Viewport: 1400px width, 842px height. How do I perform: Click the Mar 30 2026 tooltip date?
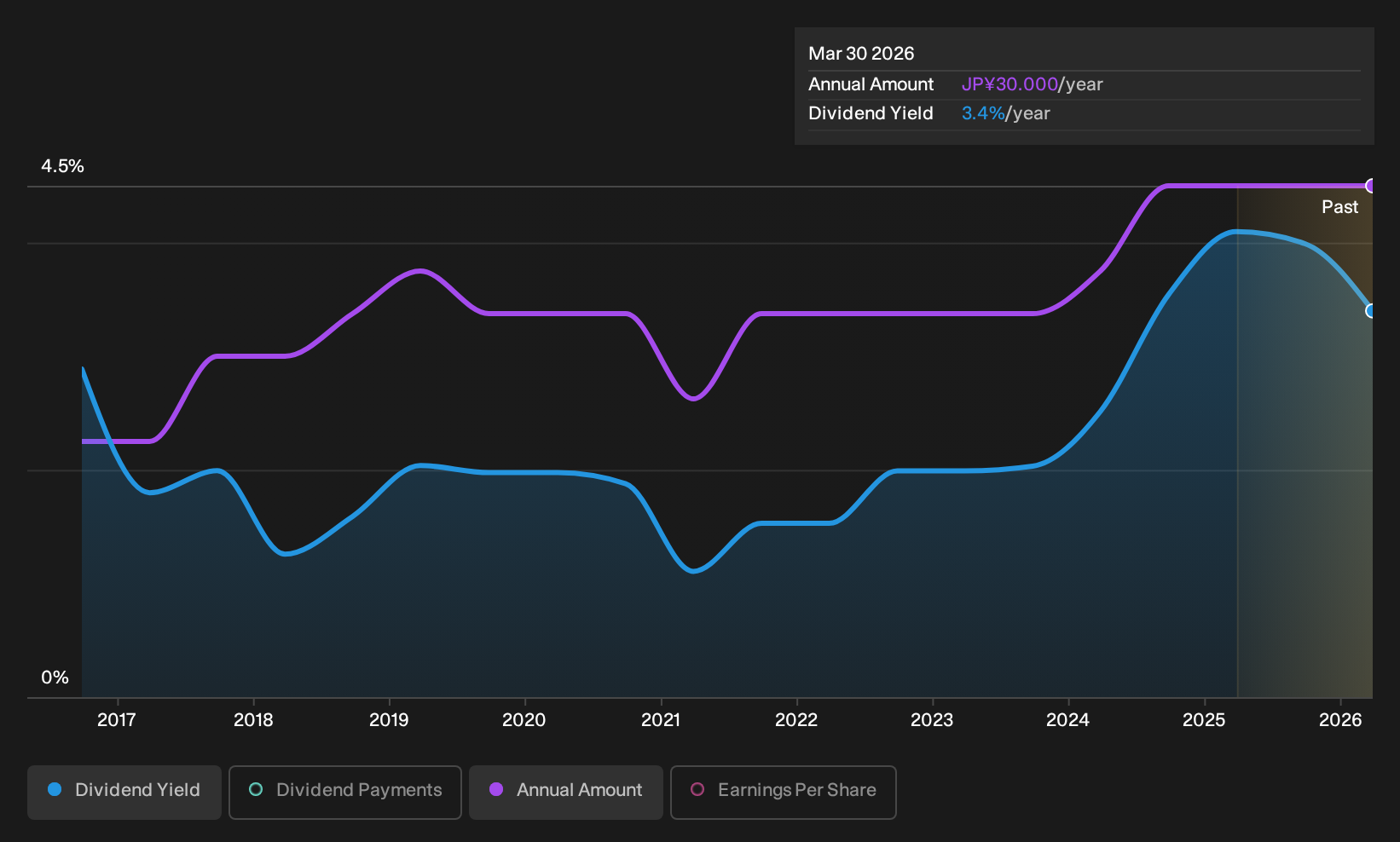(861, 54)
